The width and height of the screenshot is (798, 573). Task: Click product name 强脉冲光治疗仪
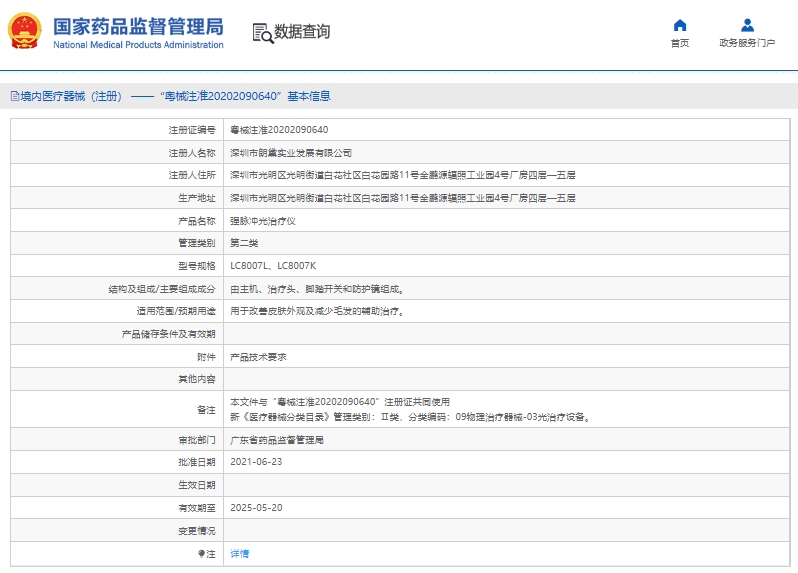pos(263,221)
